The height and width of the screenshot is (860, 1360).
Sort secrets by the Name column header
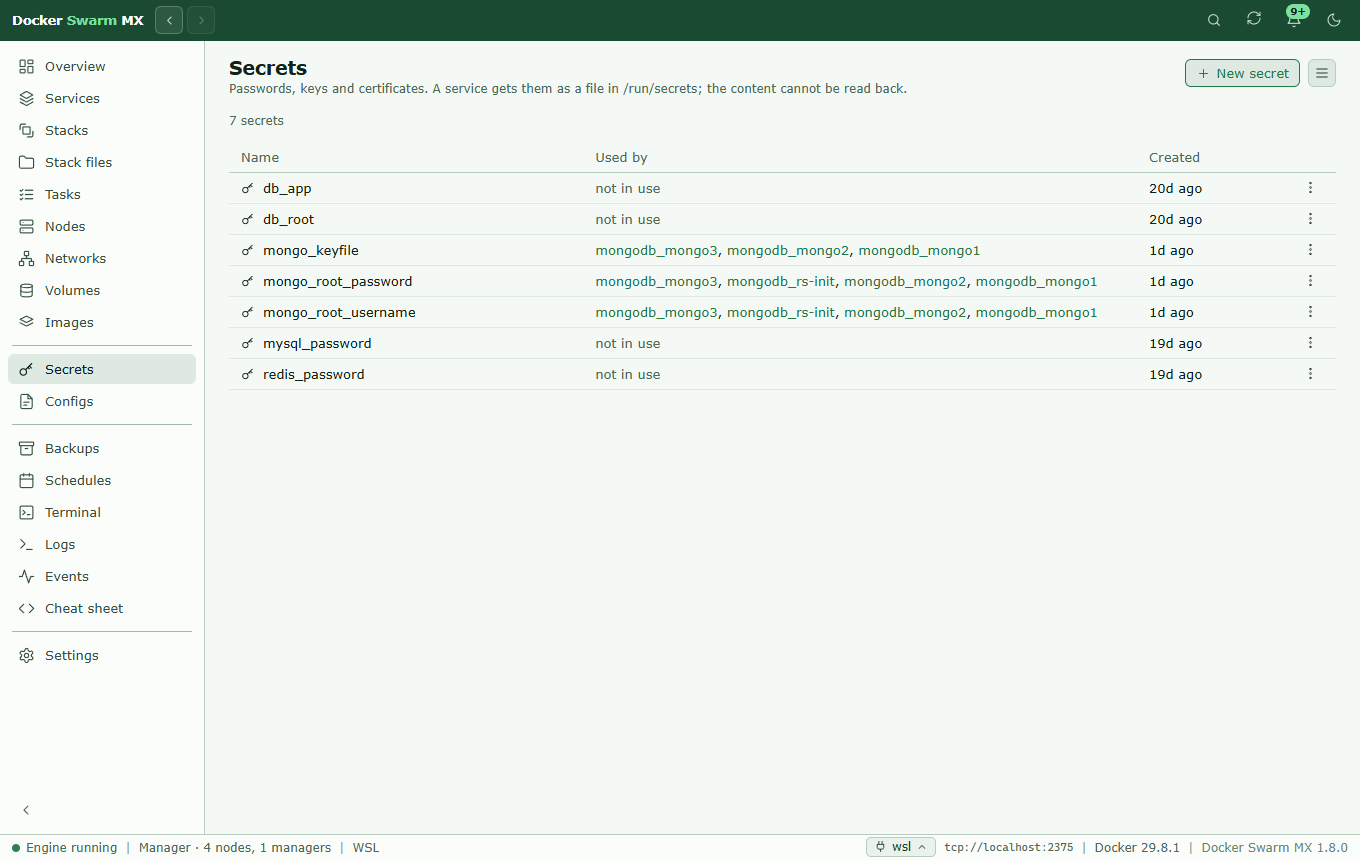click(260, 157)
